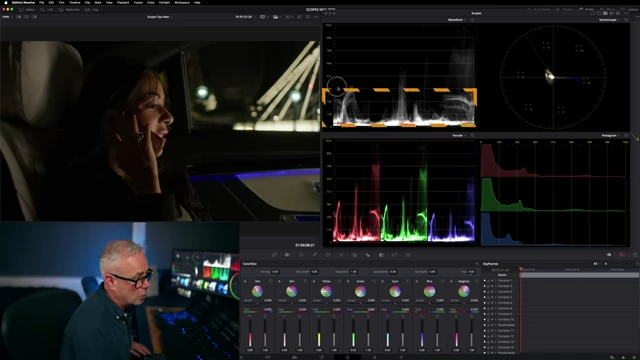Open Vectorscope settings icon

626,20
